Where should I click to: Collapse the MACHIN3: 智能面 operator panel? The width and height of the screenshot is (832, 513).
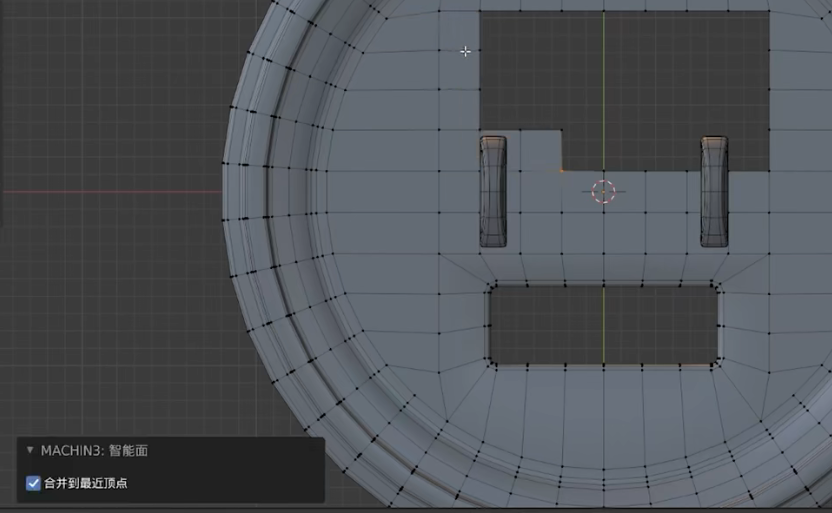click(30, 450)
